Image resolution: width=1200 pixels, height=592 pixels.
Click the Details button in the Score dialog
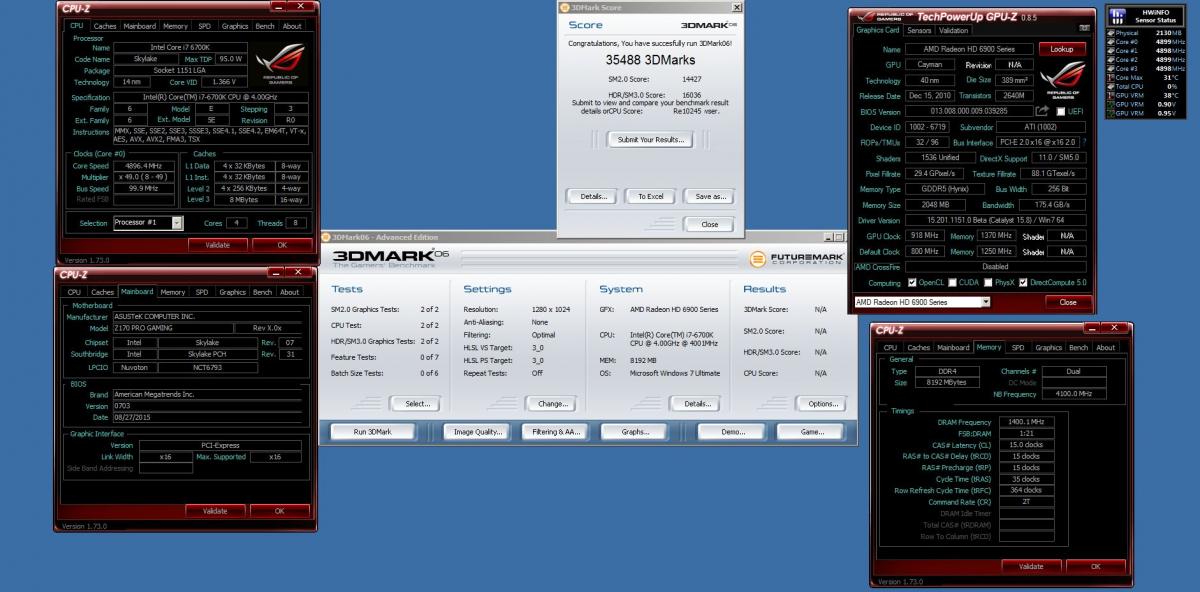click(592, 196)
